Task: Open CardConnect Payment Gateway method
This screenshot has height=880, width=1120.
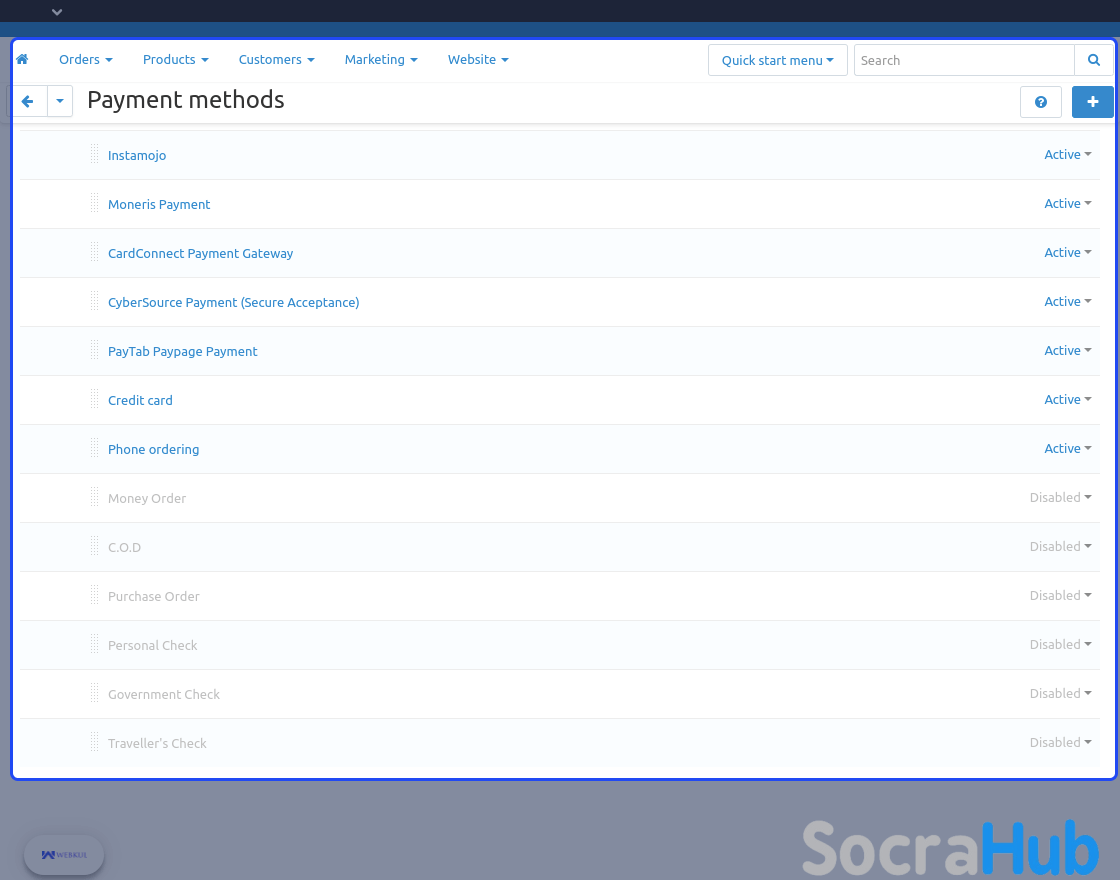Action: click(x=200, y=254)
